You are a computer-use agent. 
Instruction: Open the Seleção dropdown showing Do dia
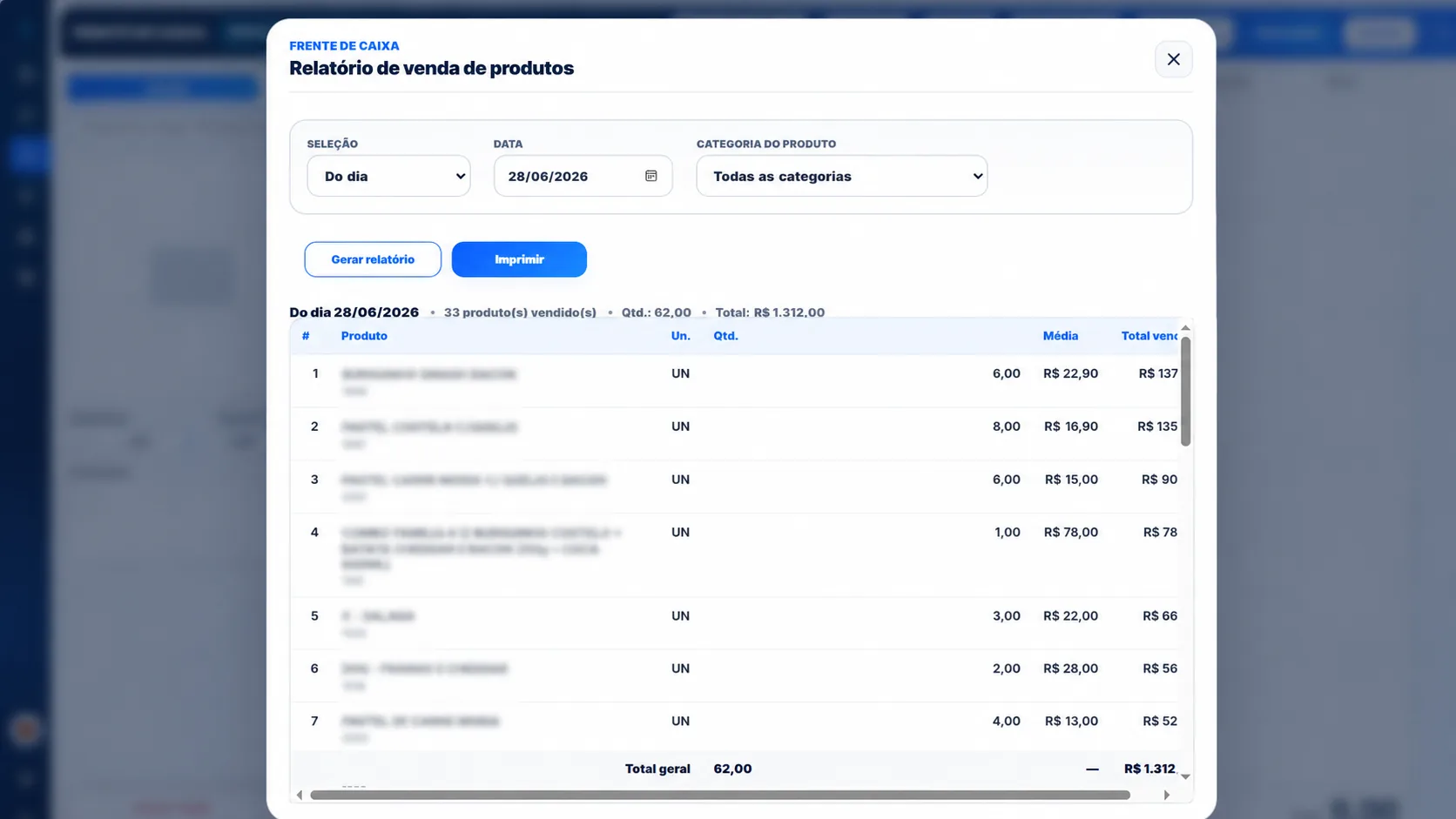pyautogui.click(x=388, y=176)
